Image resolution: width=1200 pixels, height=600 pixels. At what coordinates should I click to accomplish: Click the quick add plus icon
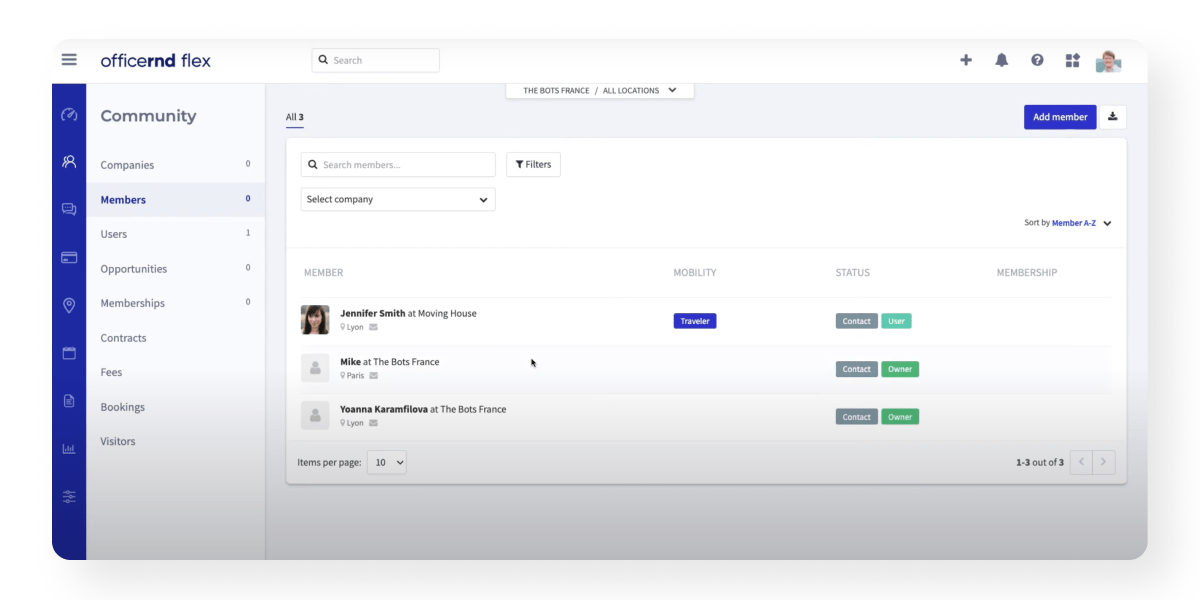pos(966,60)
